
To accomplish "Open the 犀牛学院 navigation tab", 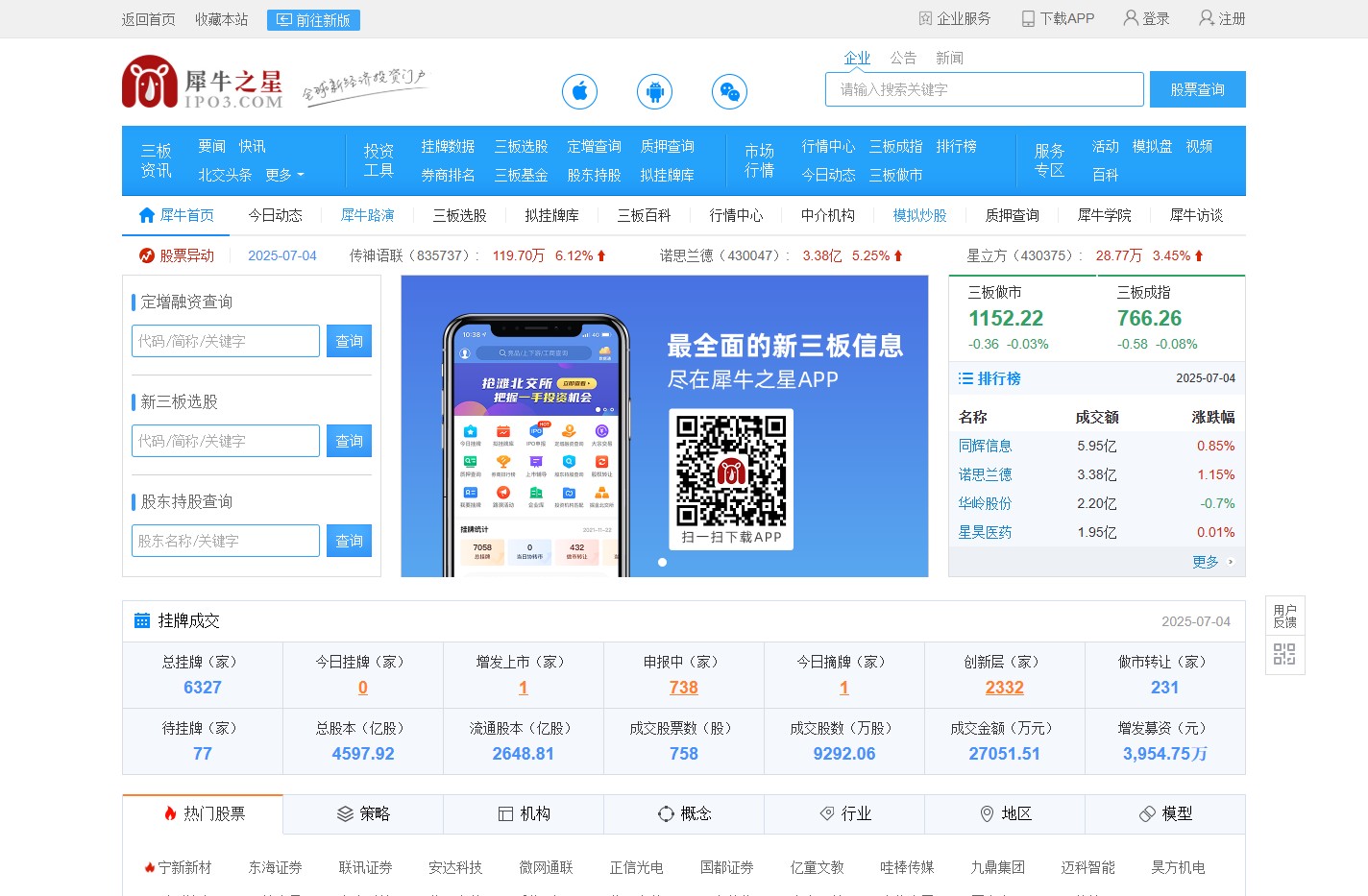I will click(1105, 215).
